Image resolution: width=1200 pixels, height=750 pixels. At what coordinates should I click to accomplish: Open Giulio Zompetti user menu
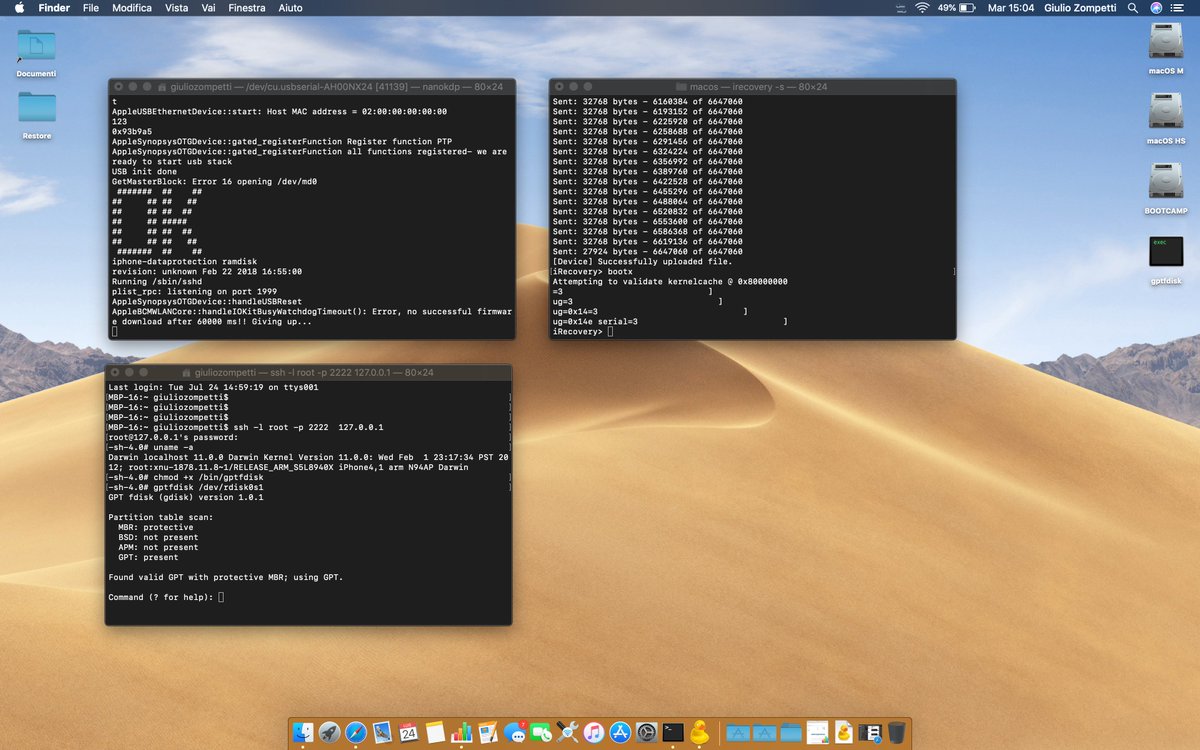pyautogui.click(x=1081, y=7)
